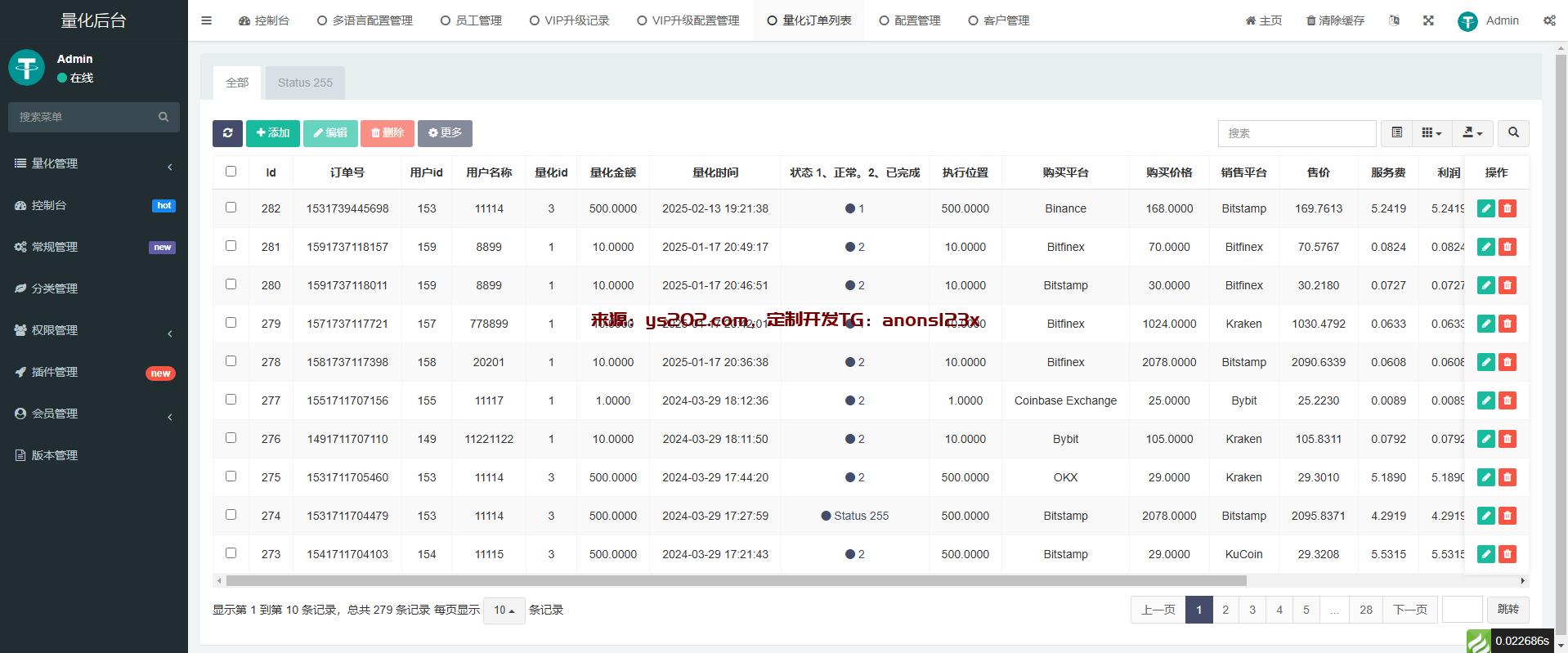Click the 搜索 input field above the table
Screen dimensions: 1568x653
coord(1297,133)
